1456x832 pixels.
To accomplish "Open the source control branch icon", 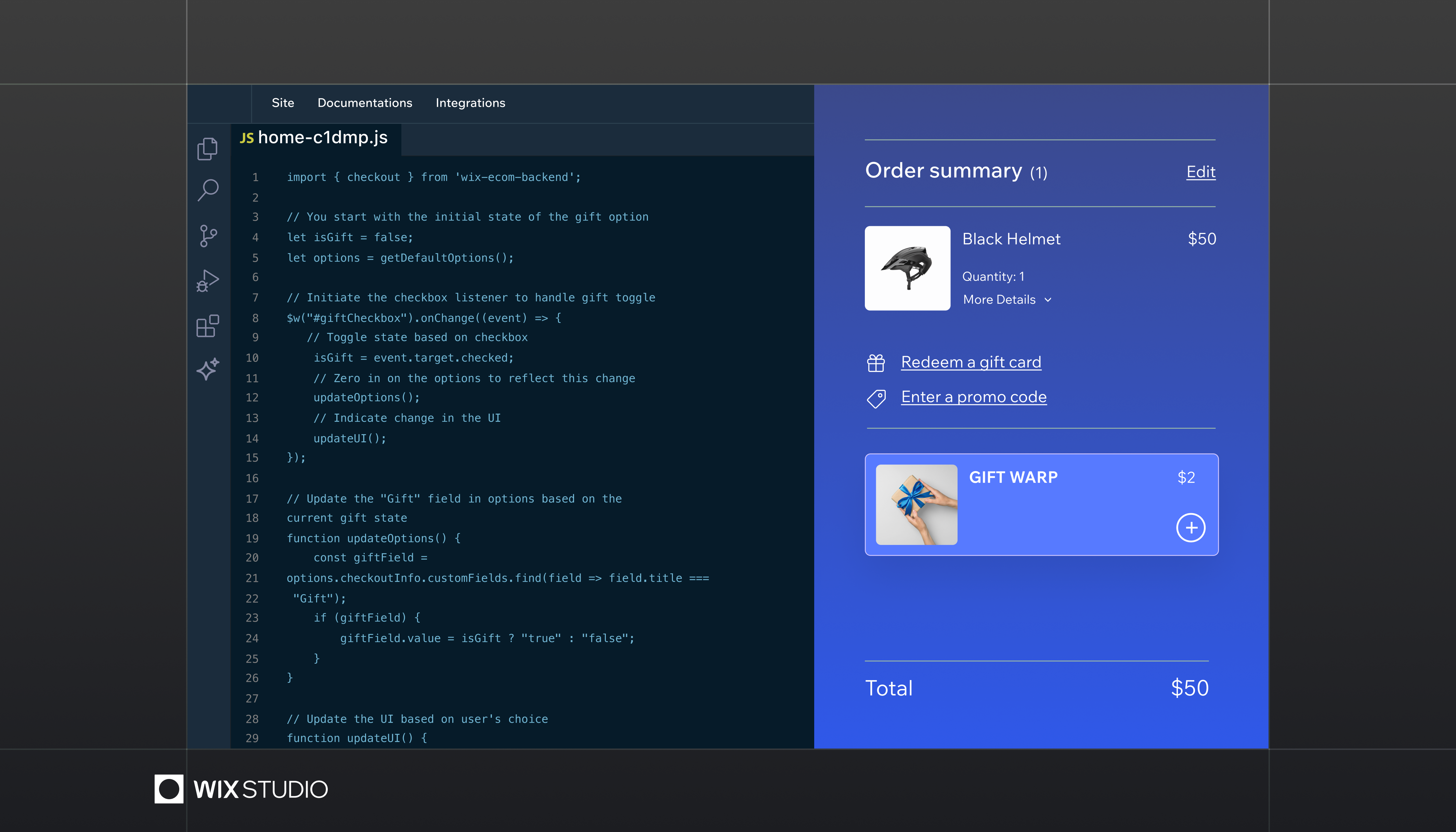I will pyautogui.click(x=208, y=235).
